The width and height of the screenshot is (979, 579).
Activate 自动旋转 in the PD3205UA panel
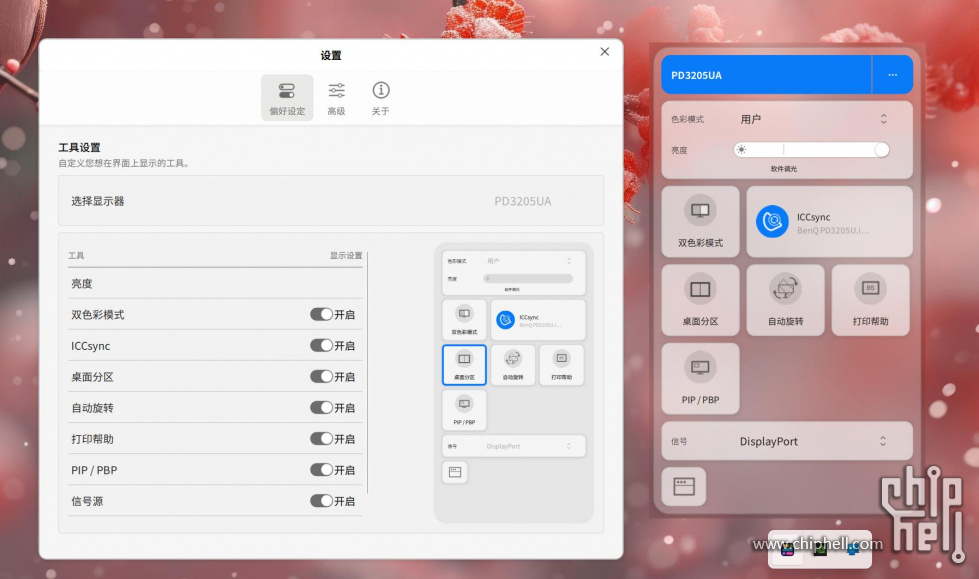[785, 300]
